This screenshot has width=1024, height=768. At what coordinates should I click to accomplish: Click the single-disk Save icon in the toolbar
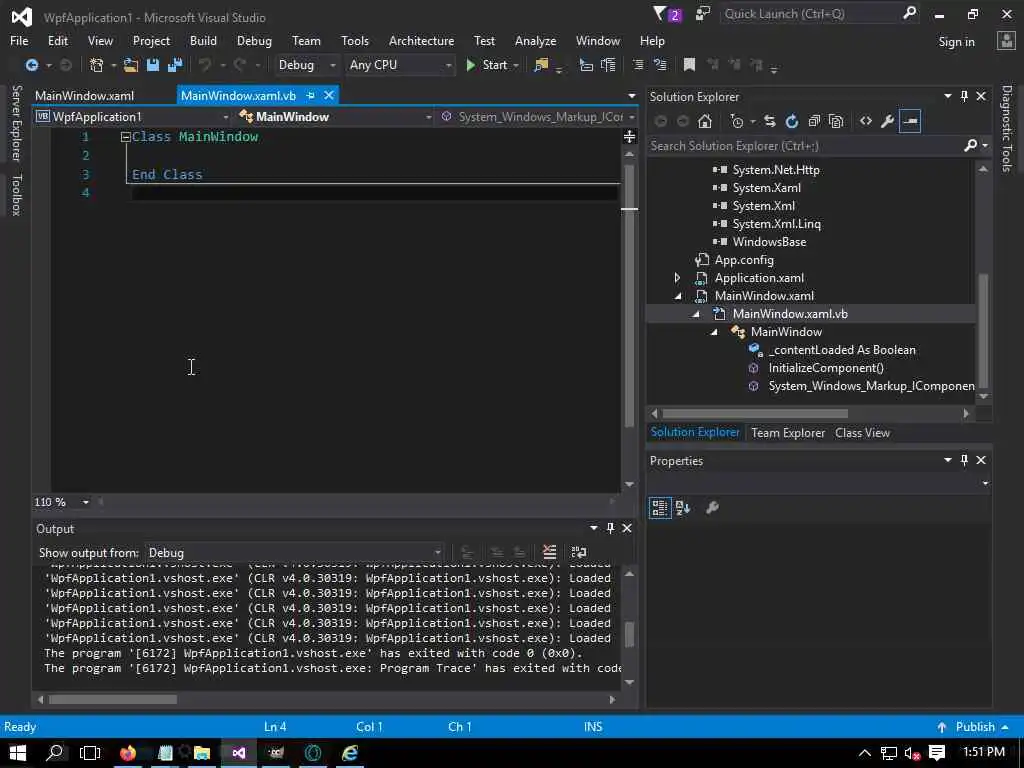click(x=153, y=65)
